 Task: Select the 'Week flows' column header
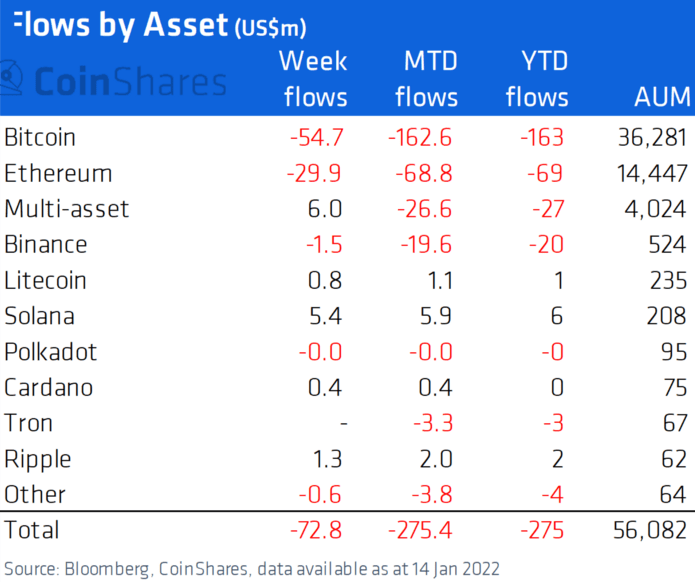313,79
